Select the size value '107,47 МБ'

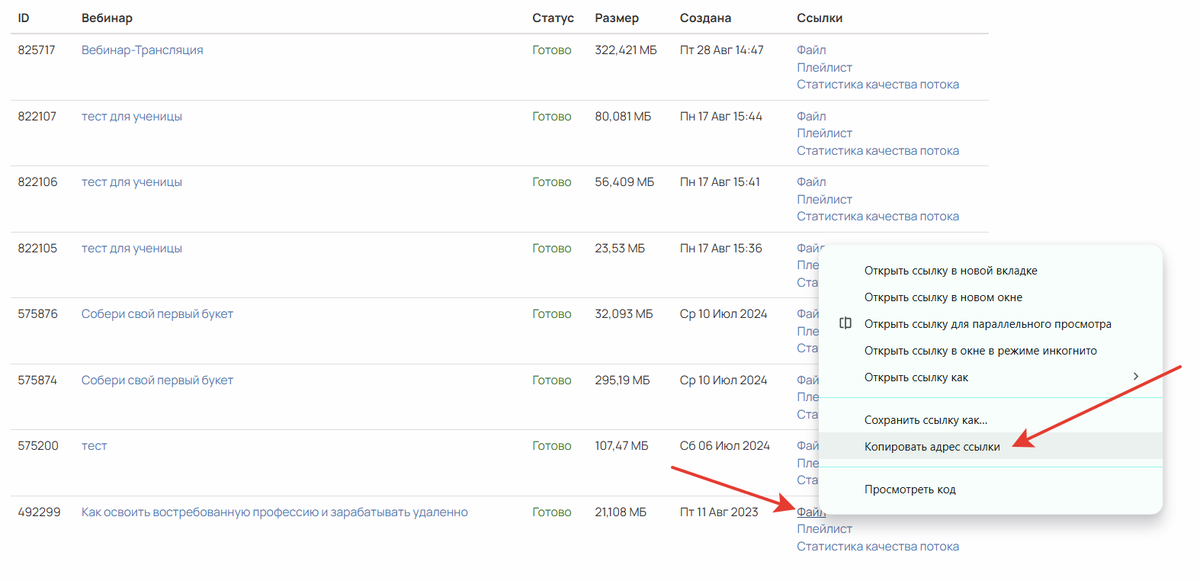tap(623, 446)
